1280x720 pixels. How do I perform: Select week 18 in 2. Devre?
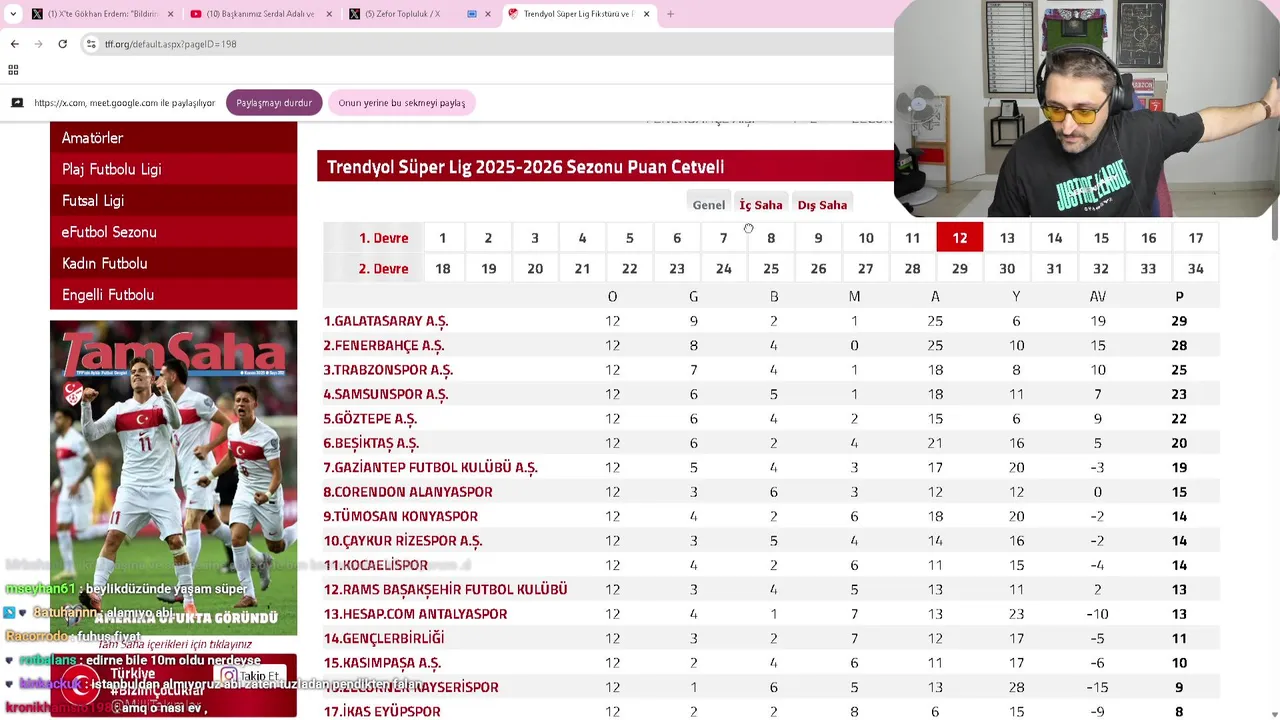coord(442,268)
